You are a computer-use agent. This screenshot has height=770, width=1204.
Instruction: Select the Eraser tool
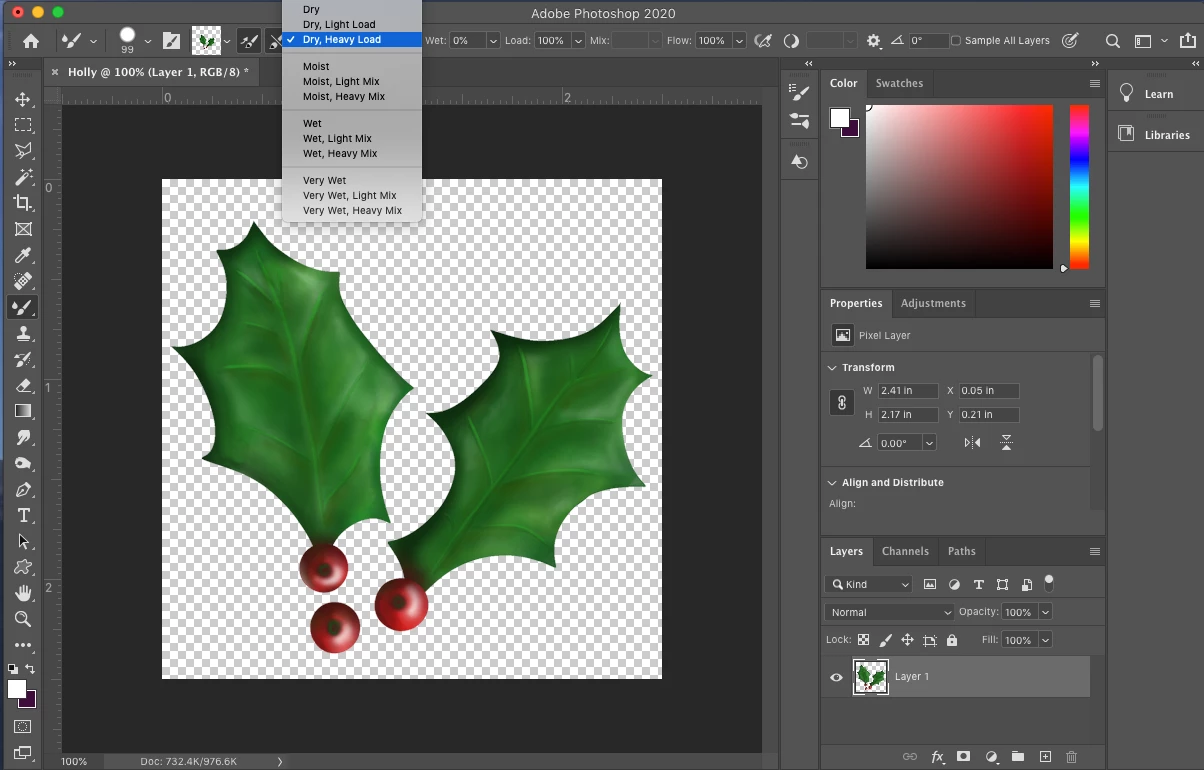(x=23, y=386)
